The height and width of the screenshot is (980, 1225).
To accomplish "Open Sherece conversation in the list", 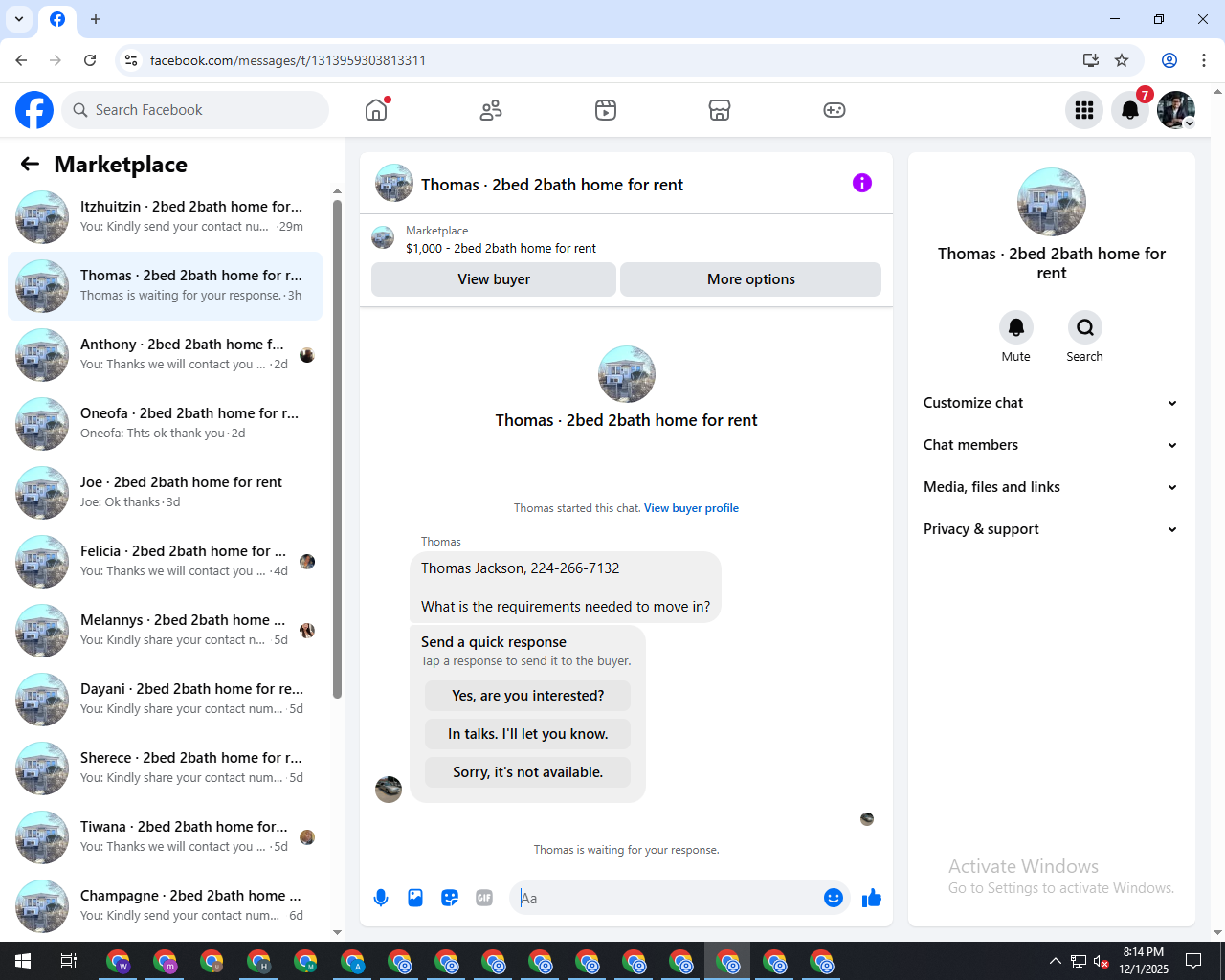I will (166, 768).
